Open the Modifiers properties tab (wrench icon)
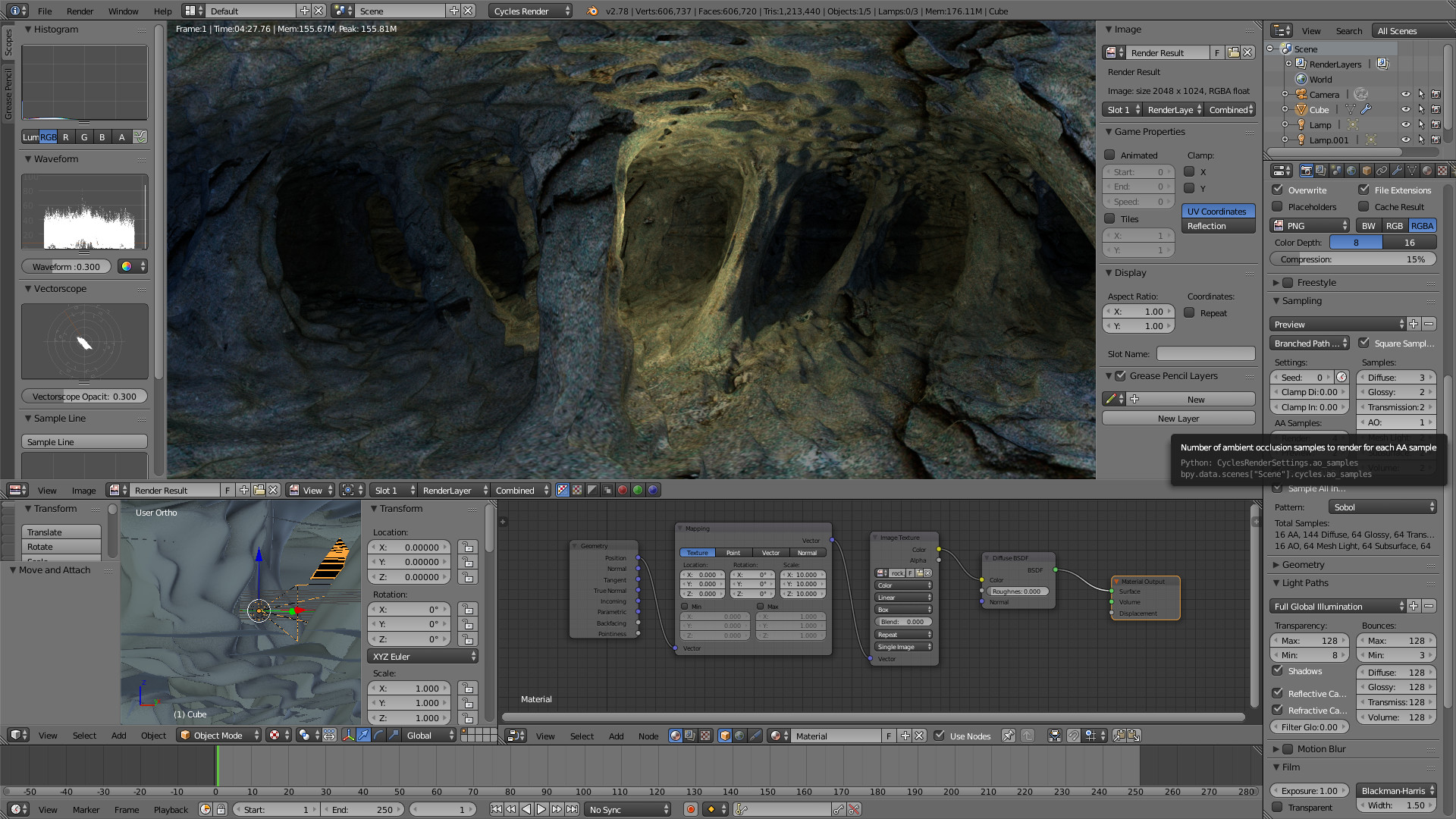The image size is (1456, 819). tap(1397, 171)
